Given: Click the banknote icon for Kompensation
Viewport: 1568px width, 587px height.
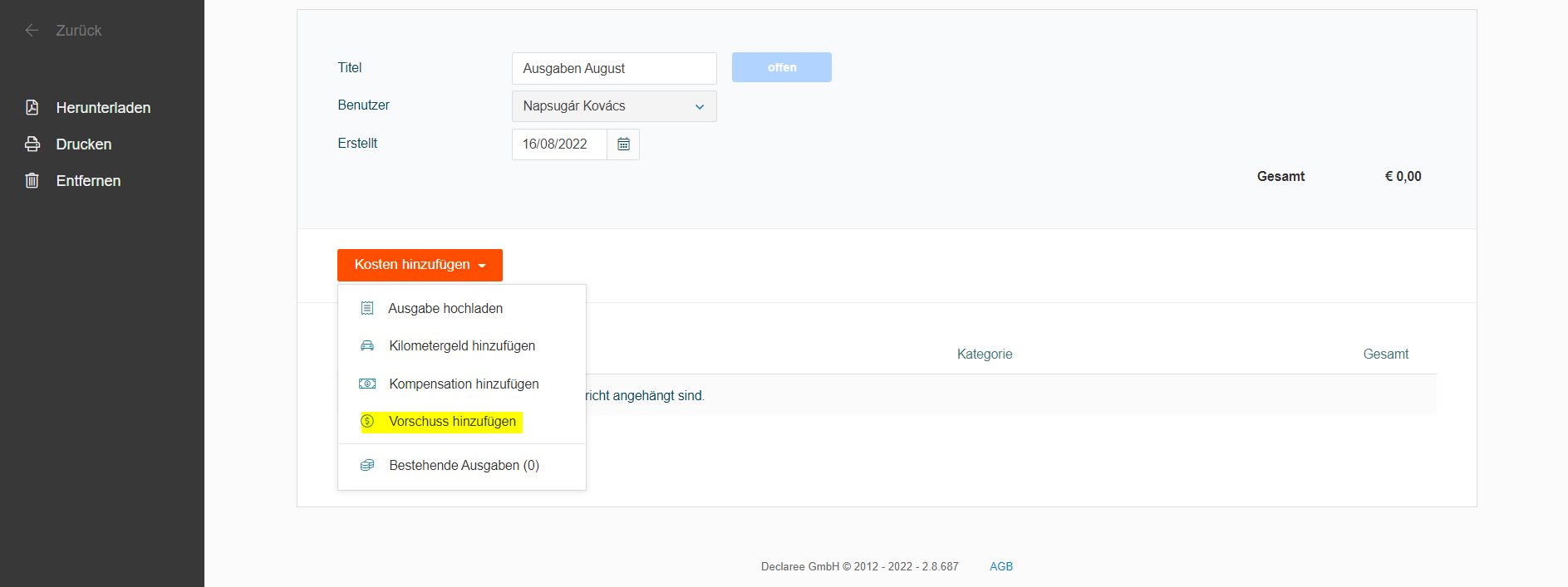Looking at the screenshot, I should point(367,384).
